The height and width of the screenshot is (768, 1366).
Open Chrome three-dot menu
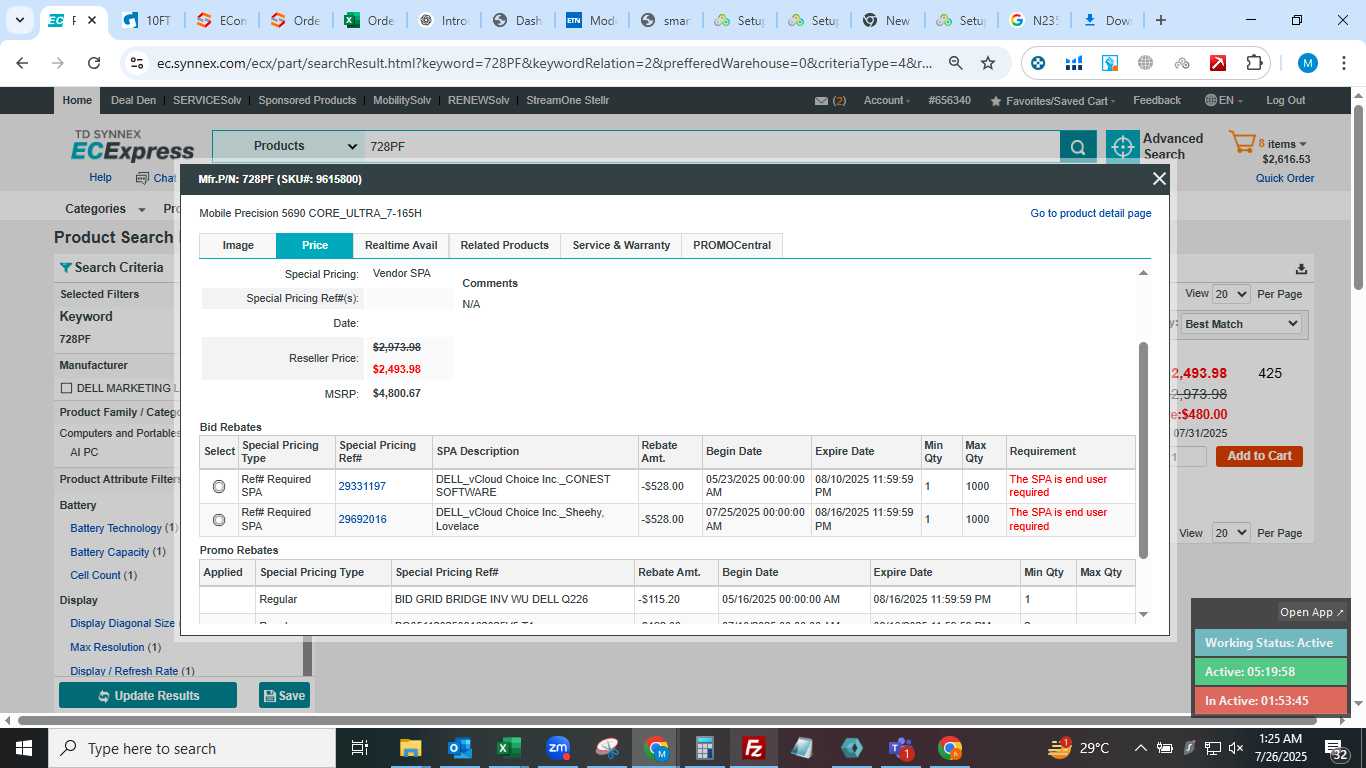pos(1343,63)
